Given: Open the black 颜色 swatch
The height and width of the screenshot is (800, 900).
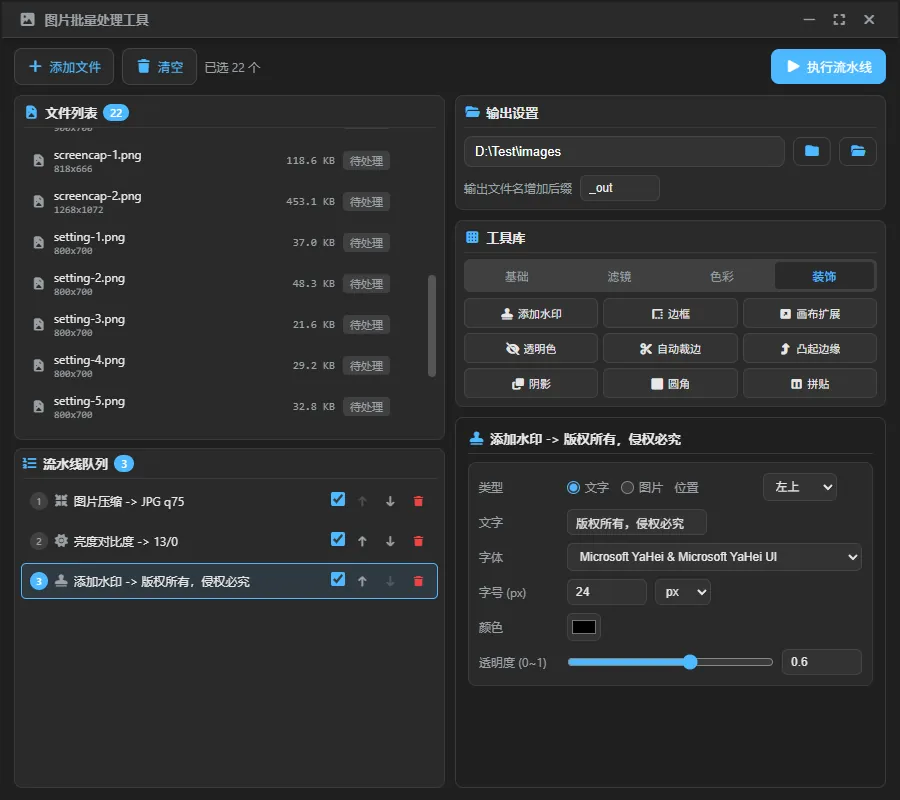Looking at the screenshot, I should tap(584, 627).
